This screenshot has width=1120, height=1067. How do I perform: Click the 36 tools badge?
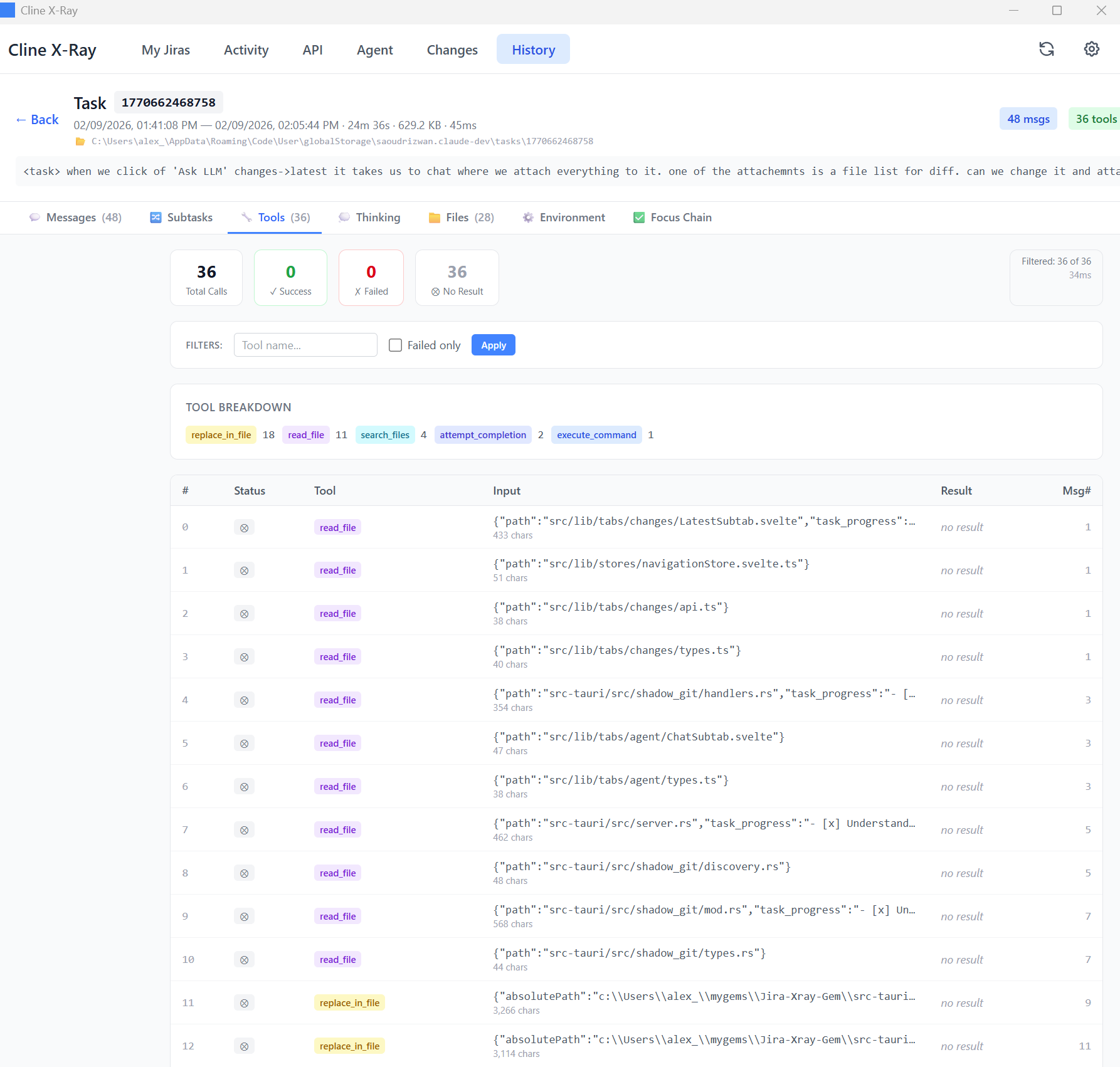click(x=1096, y=119)
